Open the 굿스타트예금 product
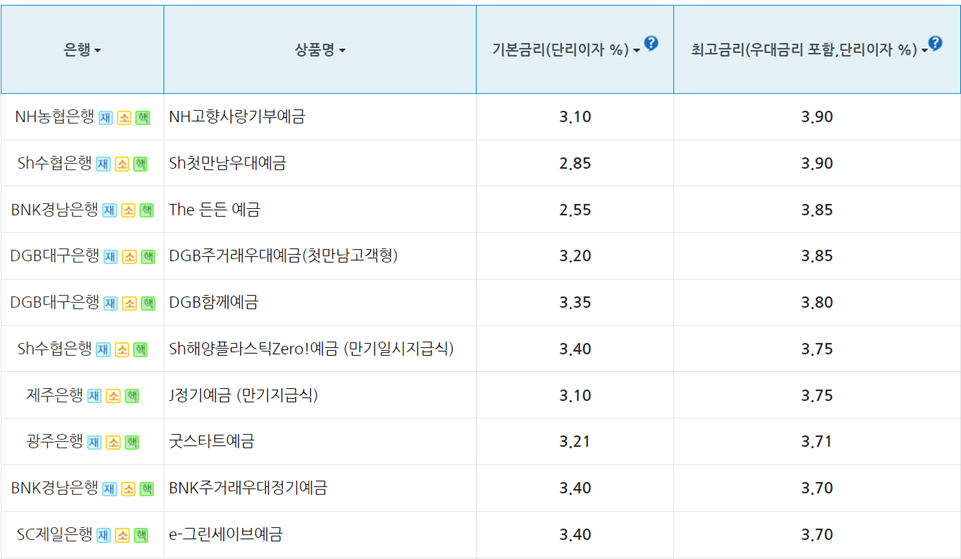 (x=211, y=441)
